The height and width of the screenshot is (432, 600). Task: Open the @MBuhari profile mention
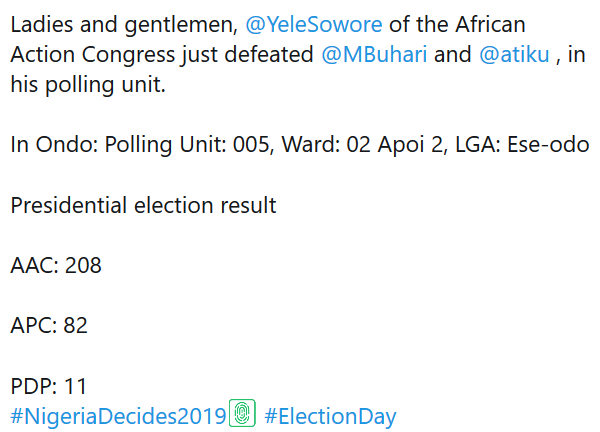(x=374, y=55)
